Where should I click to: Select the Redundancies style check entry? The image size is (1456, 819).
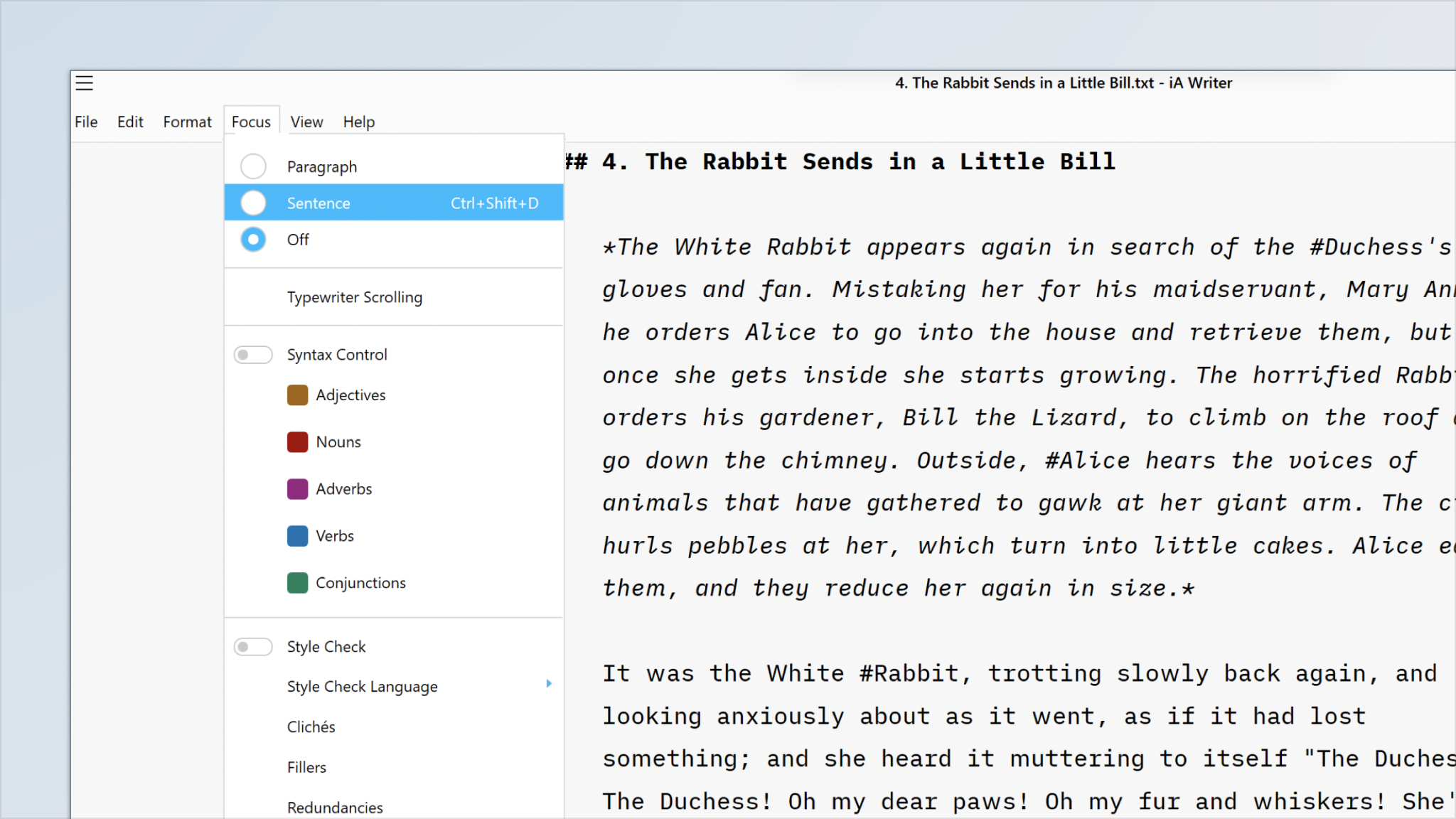point(335,808)
